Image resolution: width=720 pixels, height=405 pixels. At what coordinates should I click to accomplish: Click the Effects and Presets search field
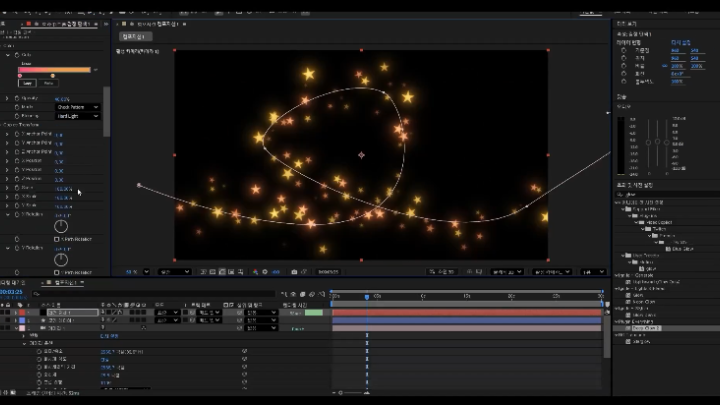pos(667,194)
